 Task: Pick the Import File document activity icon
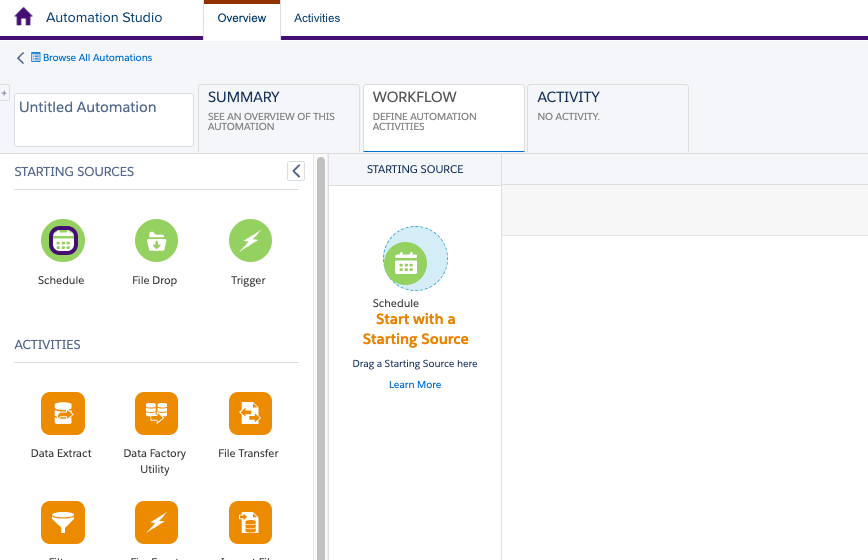click(250, 522)
